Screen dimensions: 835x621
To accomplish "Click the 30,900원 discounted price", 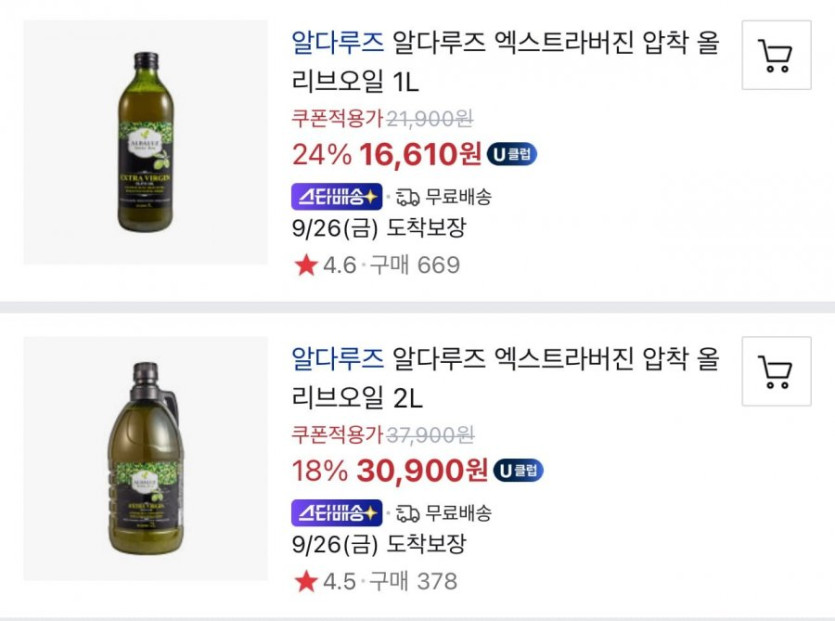I will [x=423, y=470].
